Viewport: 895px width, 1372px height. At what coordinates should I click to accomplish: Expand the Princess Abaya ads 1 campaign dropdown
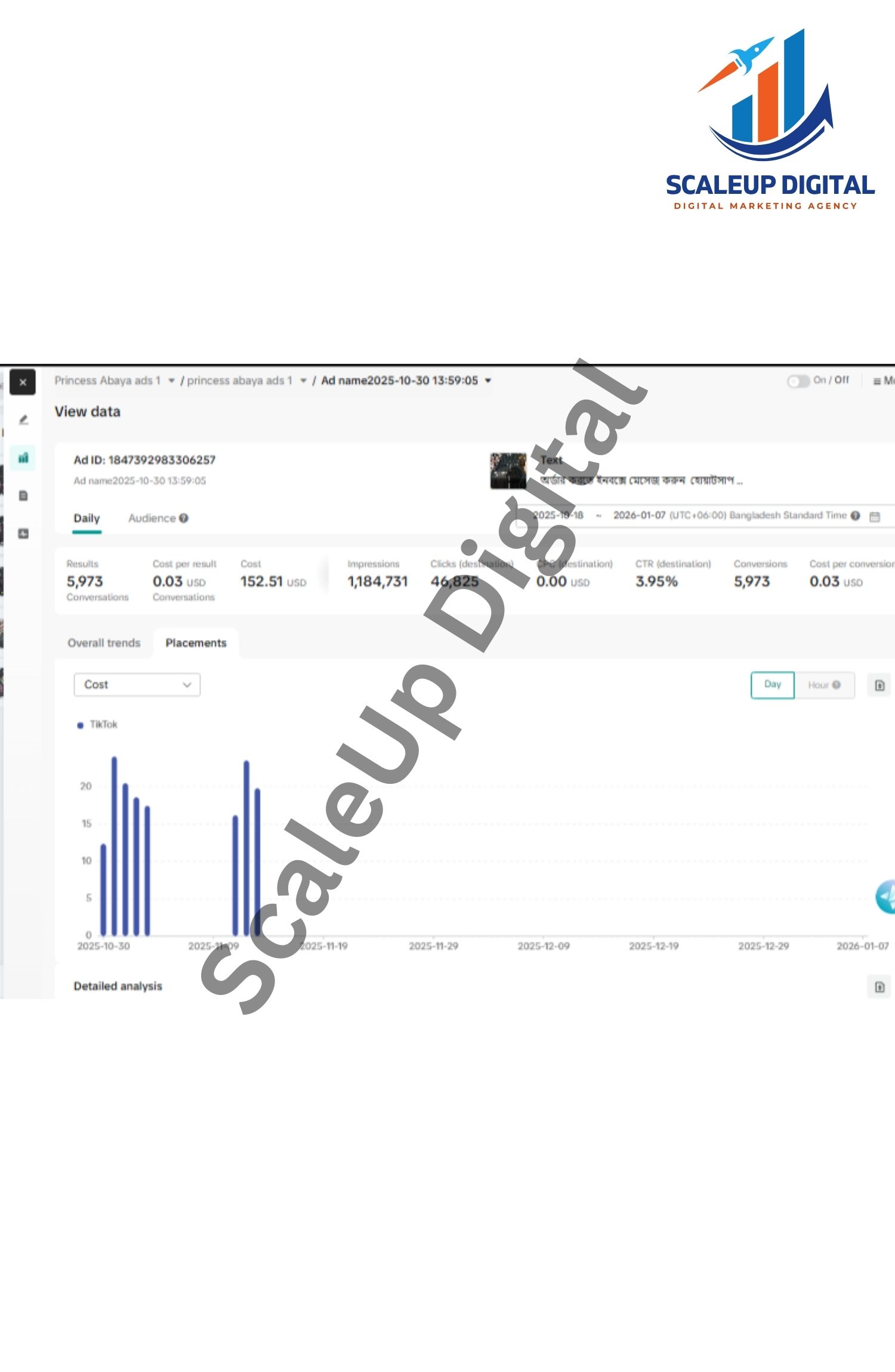tap(171, 381)
